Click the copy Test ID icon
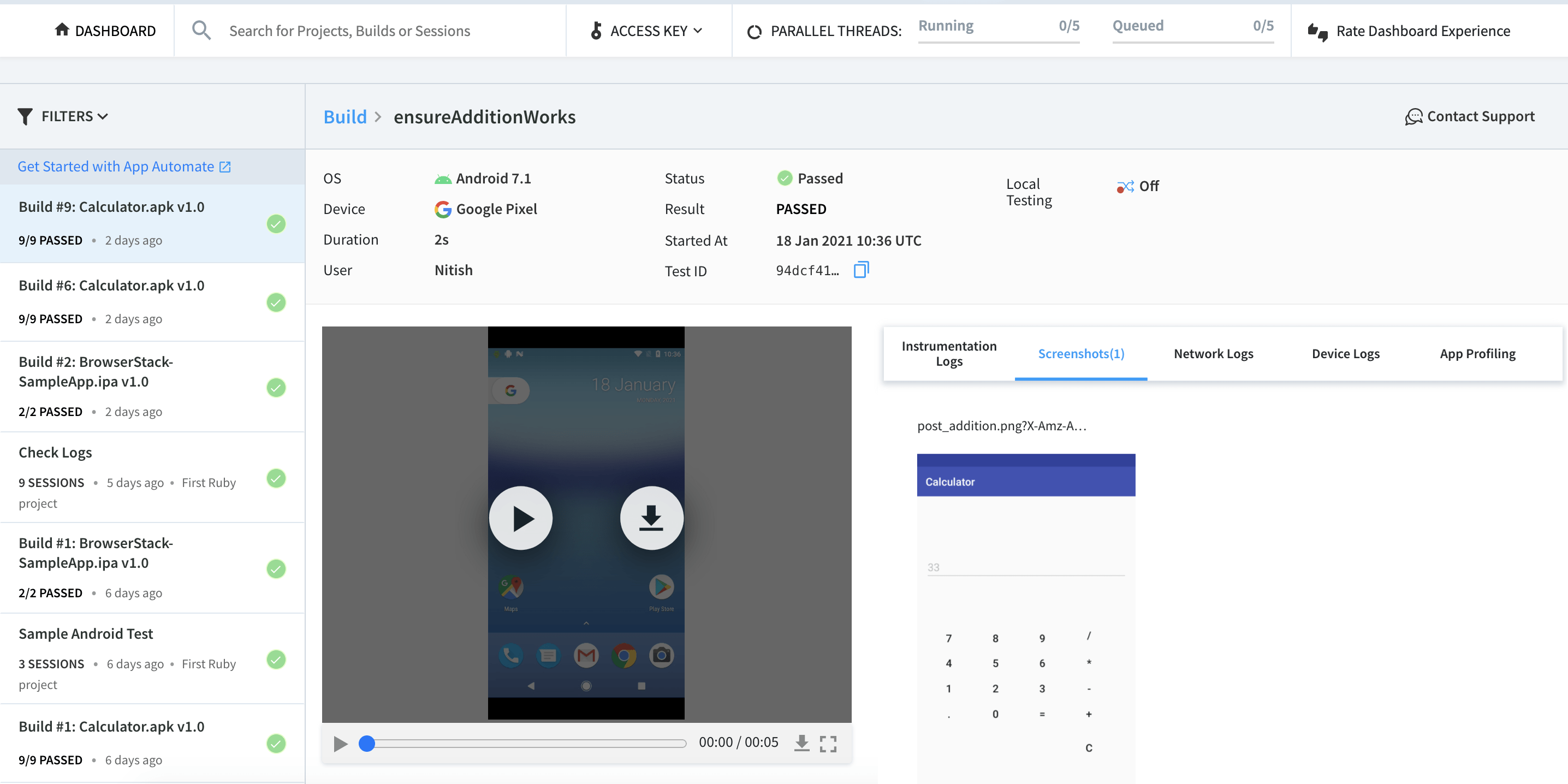The width and height of the screenshot is (1568, 784). [860, 270]
